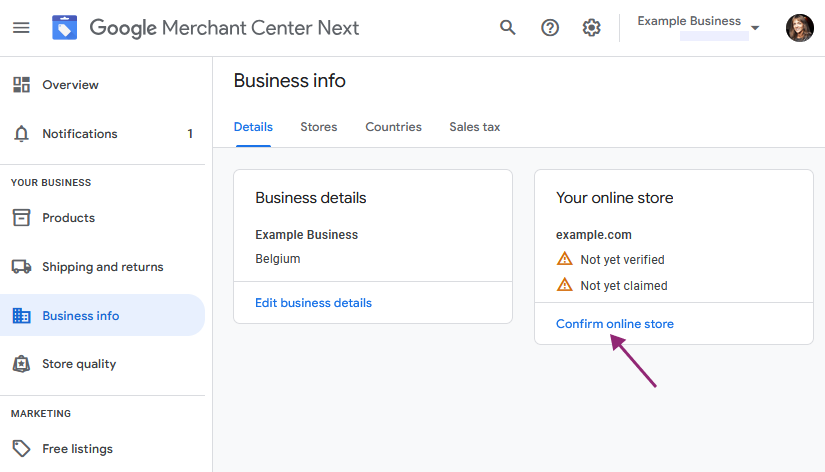The height and width of the screenshot is (472, 825).
Task: Click the Store quality badge icon
Action: point(21,364)
